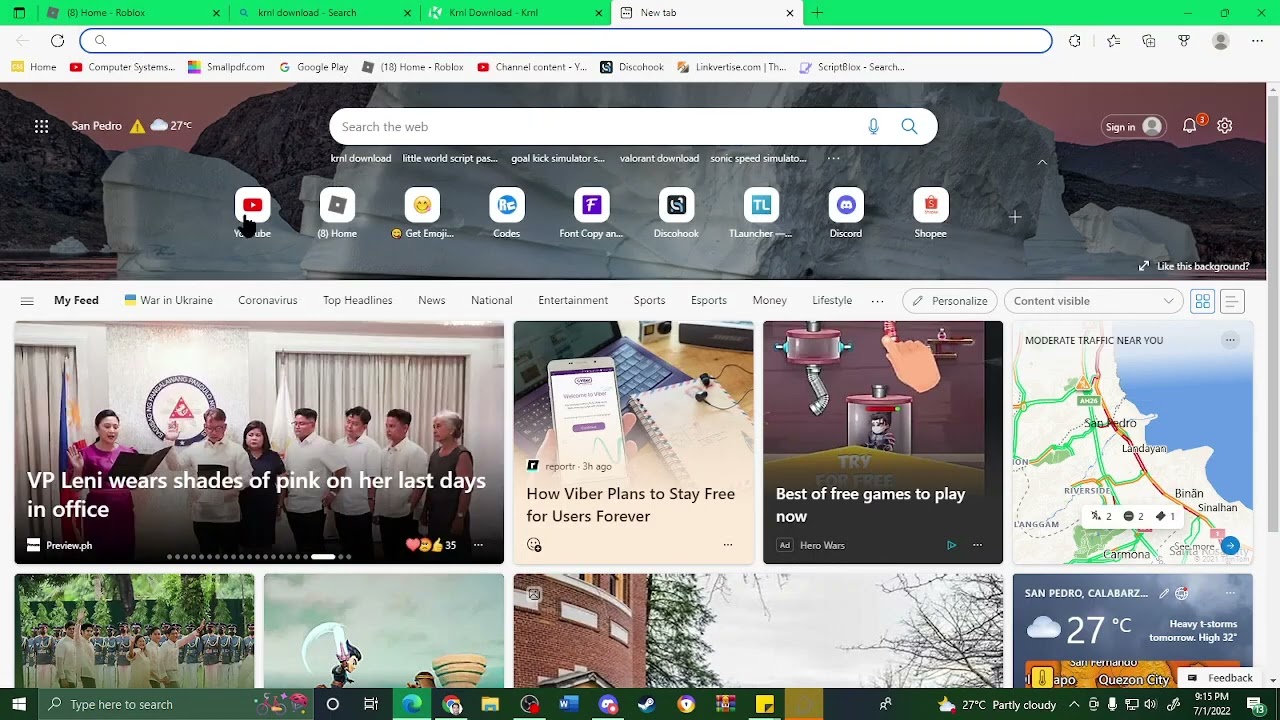The width and height of the screenshot is (1280, 720).
Task: Open the ScriptBlox bookmark
Action: point(852,67)
